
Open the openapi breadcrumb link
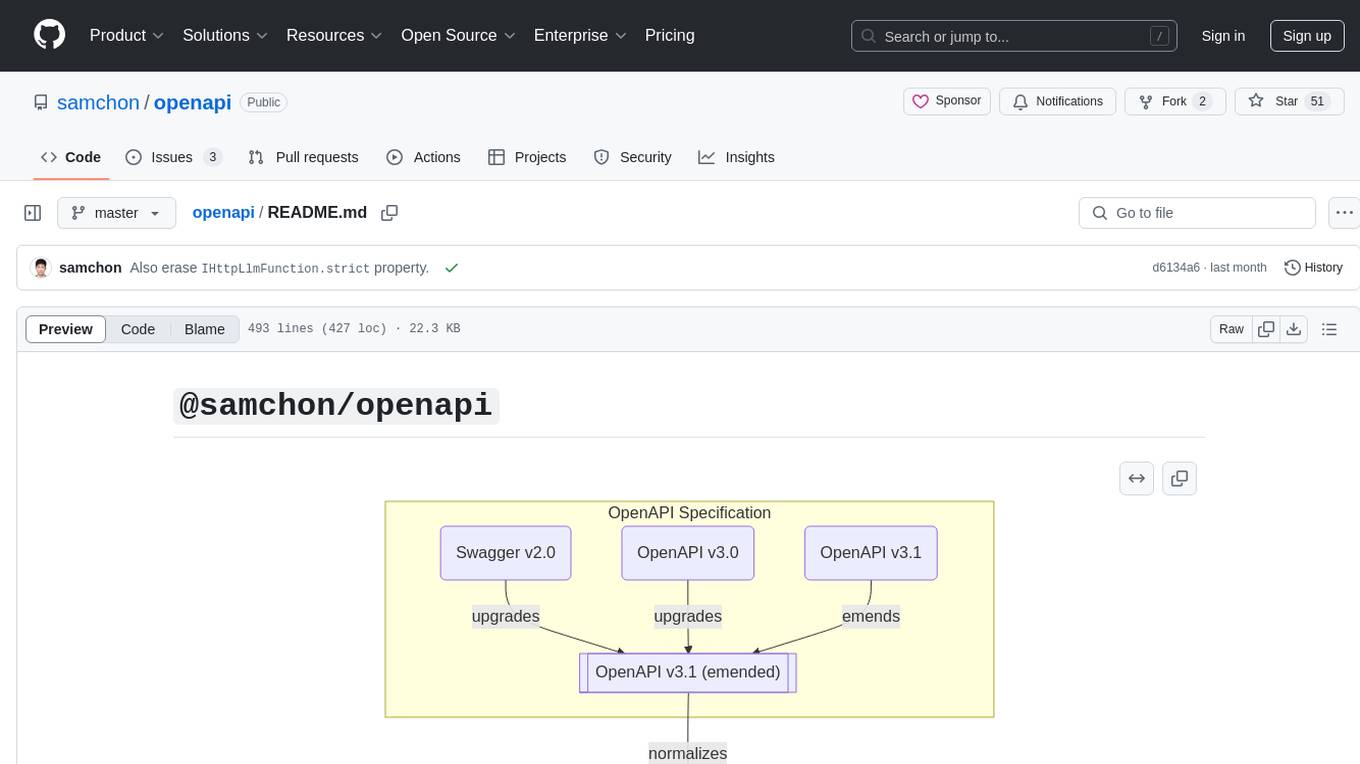pos(223,212)
